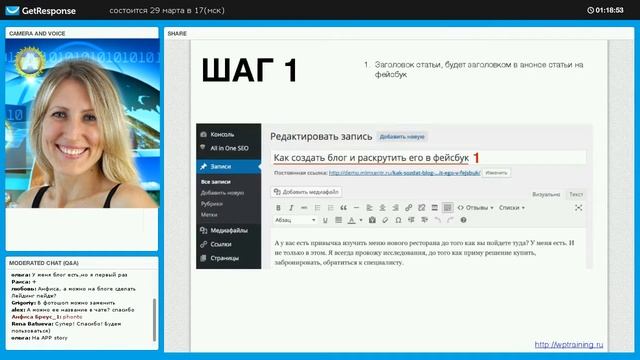
Task: Click Добавить новую button beside the heading
Action: pyautogui.click(x=402, y=137)
